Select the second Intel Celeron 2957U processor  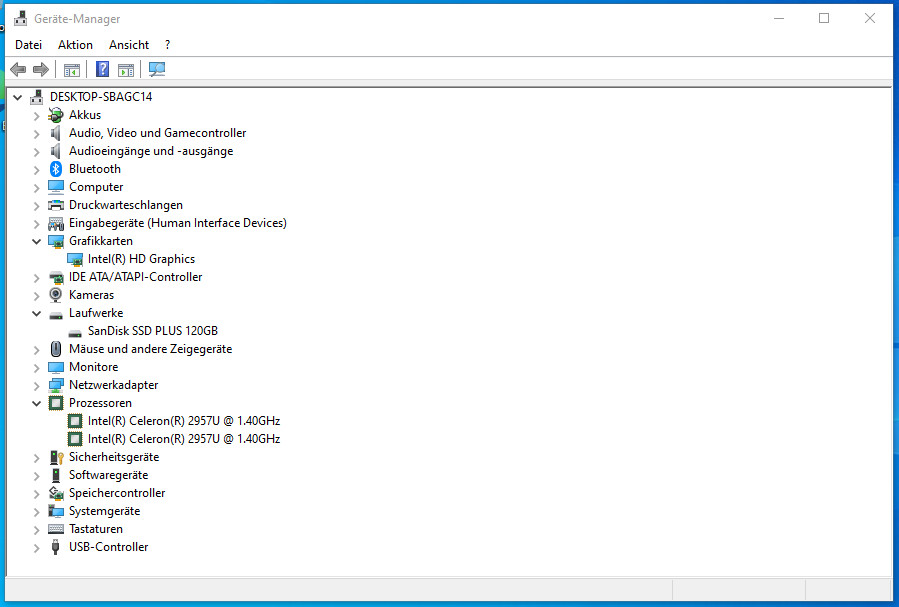(183, 438)
